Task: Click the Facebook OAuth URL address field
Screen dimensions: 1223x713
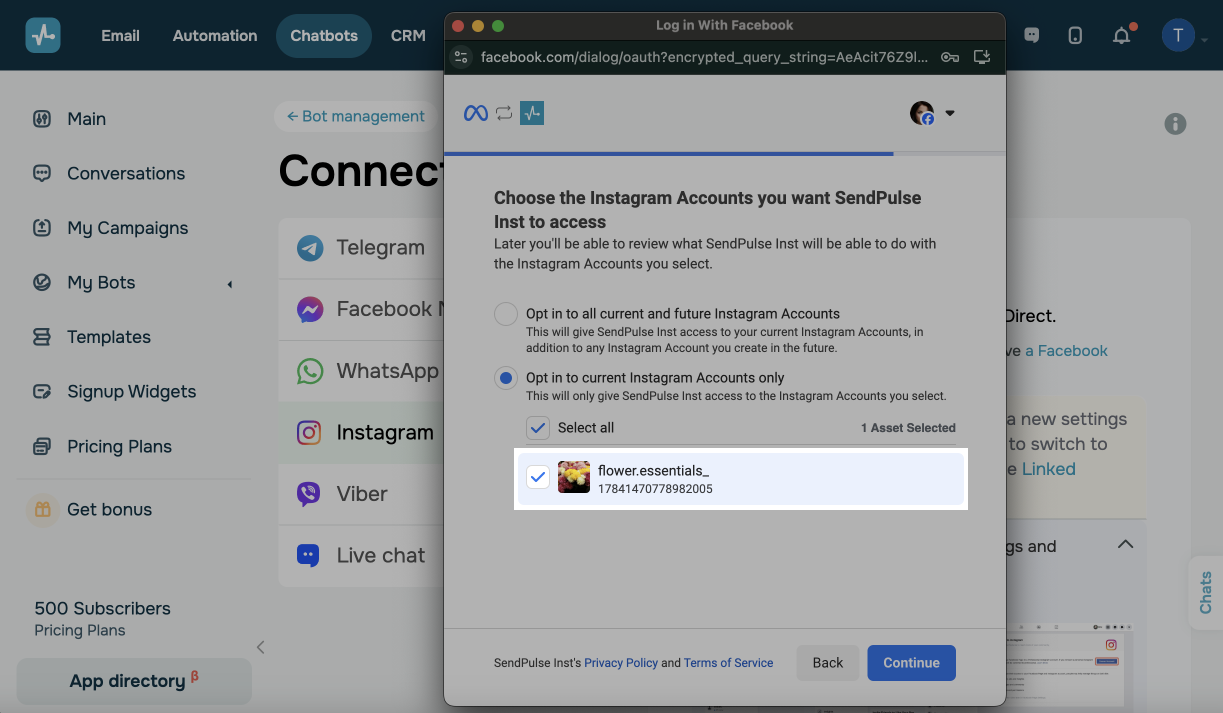Action: 705,57
